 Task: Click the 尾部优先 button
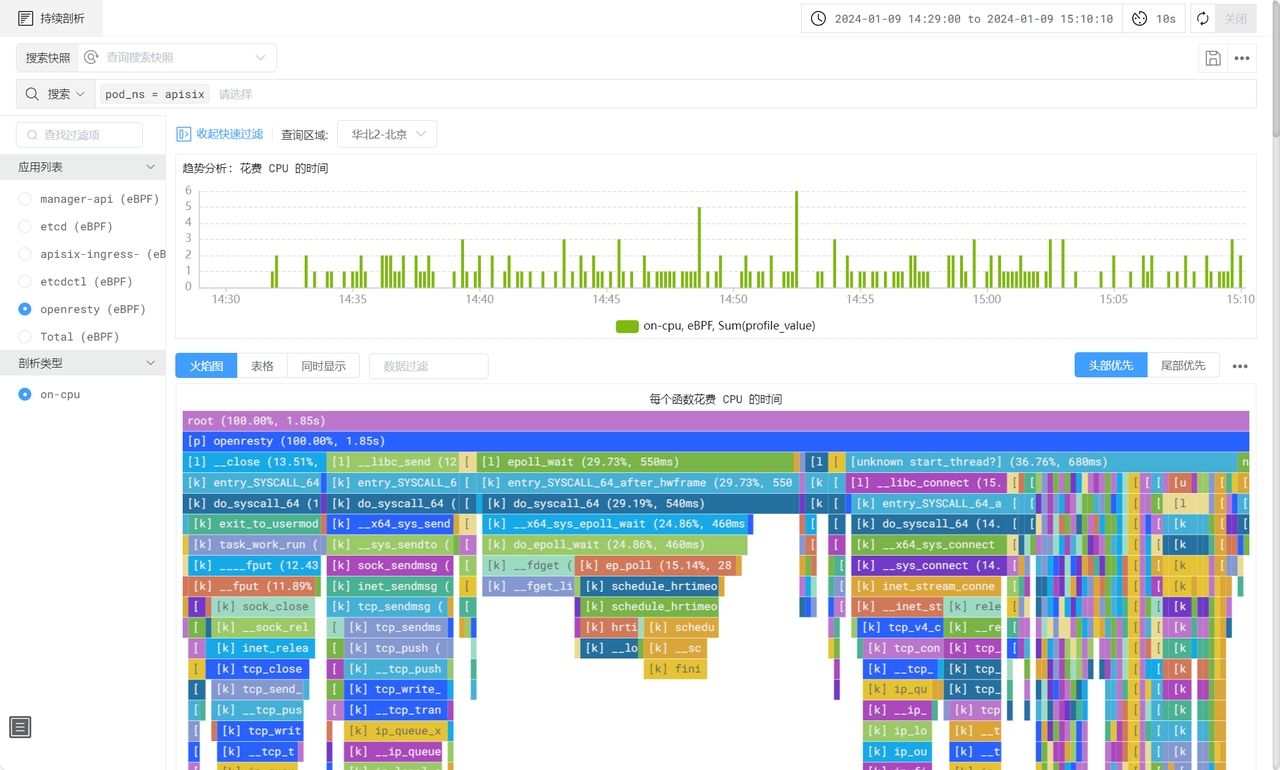[1183, 366]
